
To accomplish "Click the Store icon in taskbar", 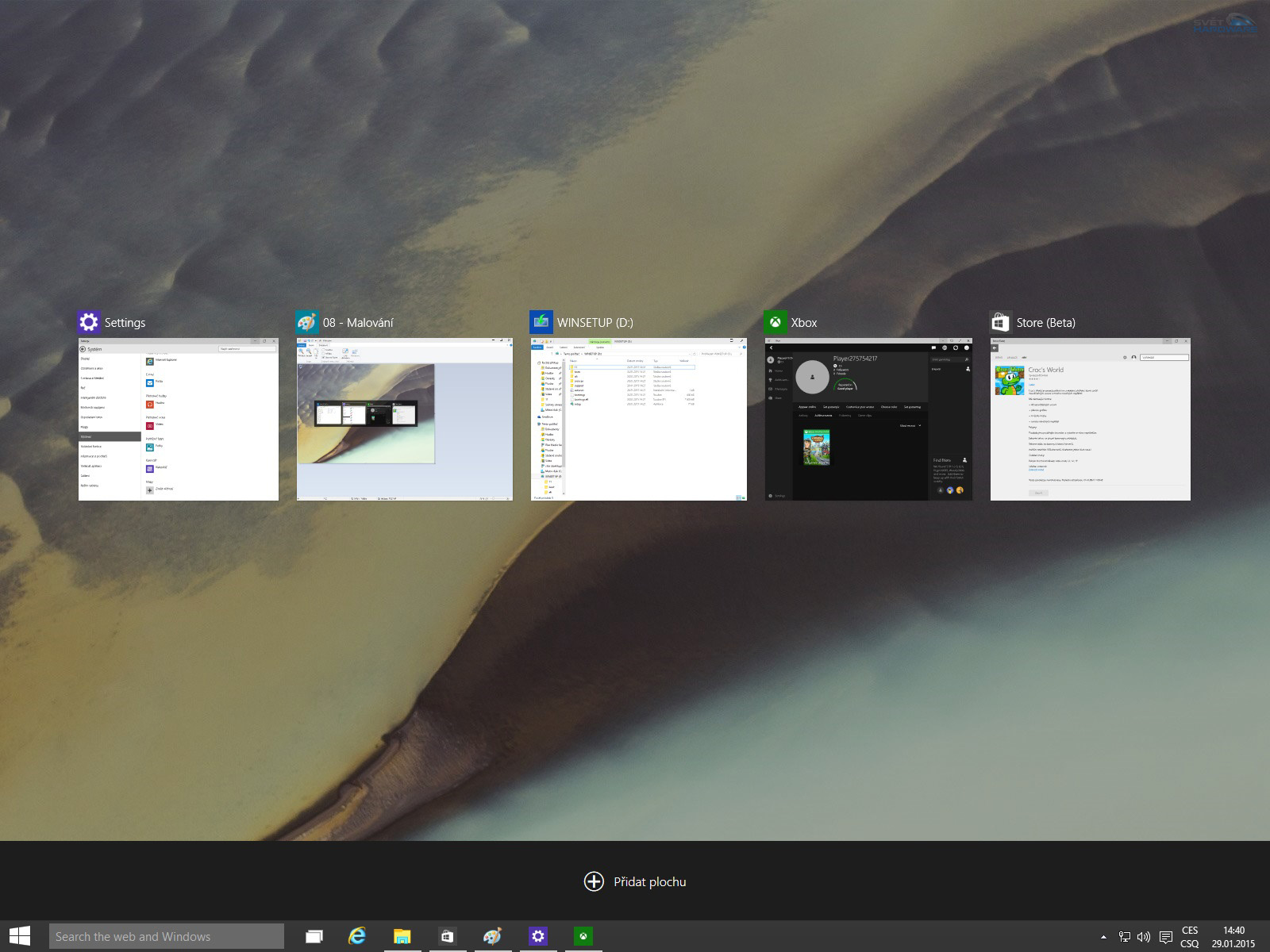I will [x=448, y=937].
